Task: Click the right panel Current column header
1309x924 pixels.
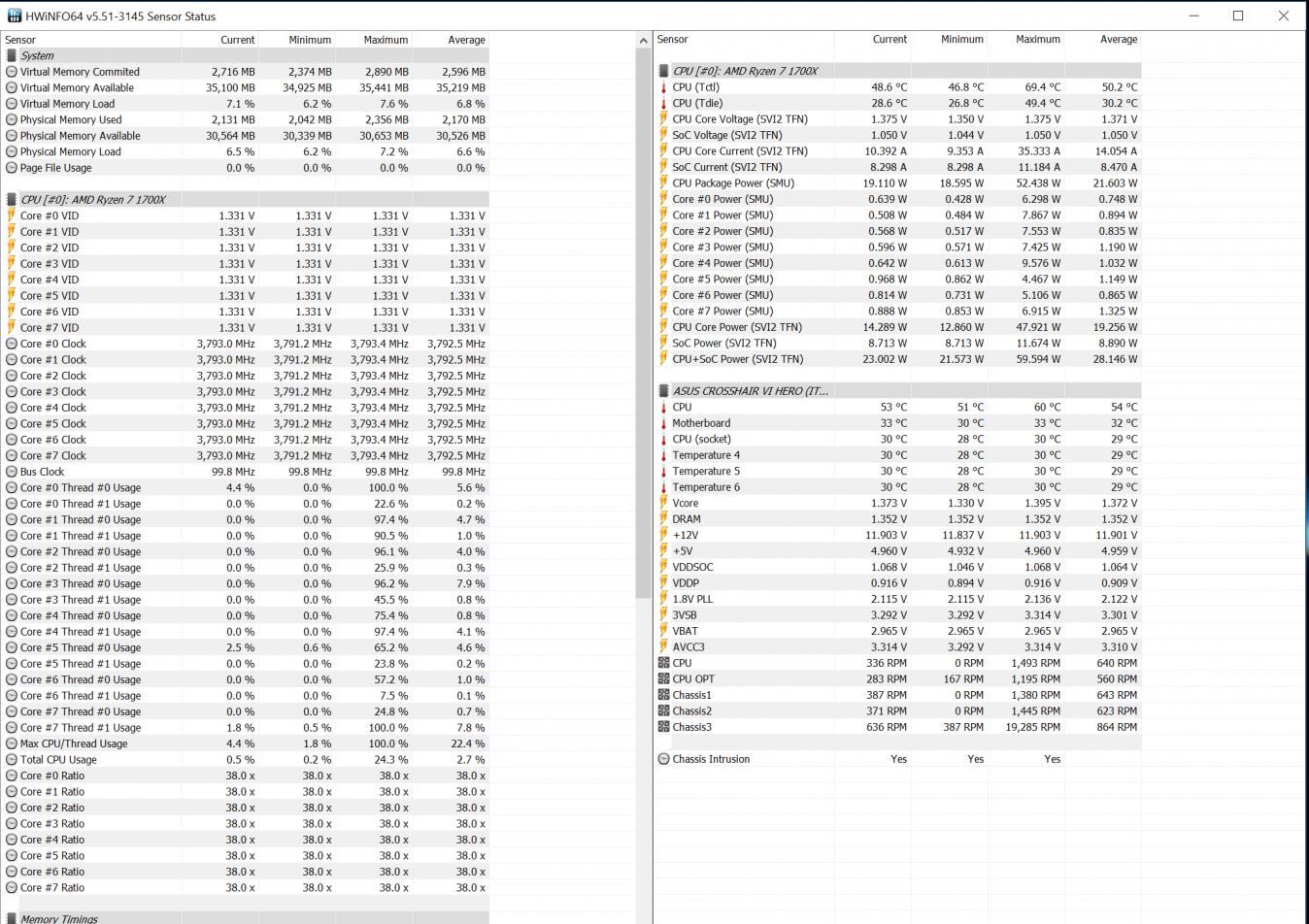Action: point(872,40)
